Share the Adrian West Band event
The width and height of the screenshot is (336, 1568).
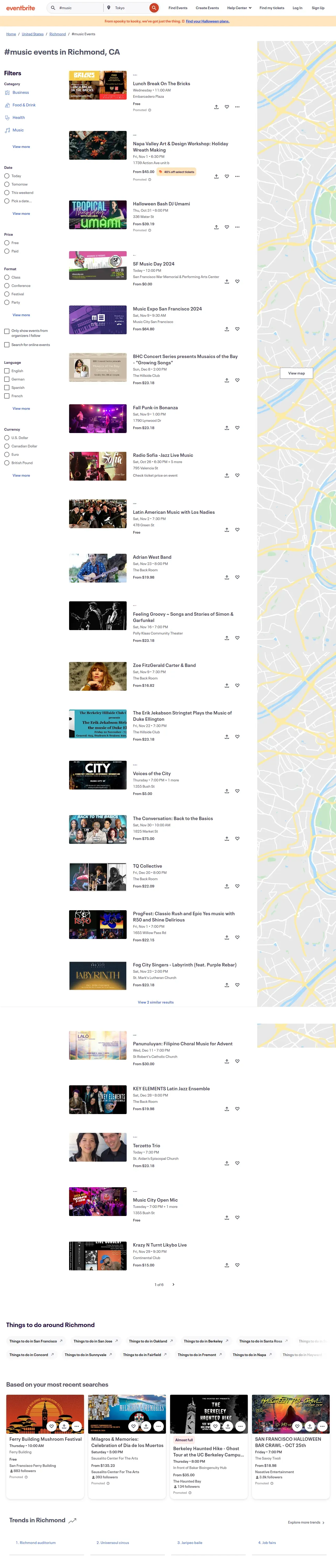tap(227, 577)
